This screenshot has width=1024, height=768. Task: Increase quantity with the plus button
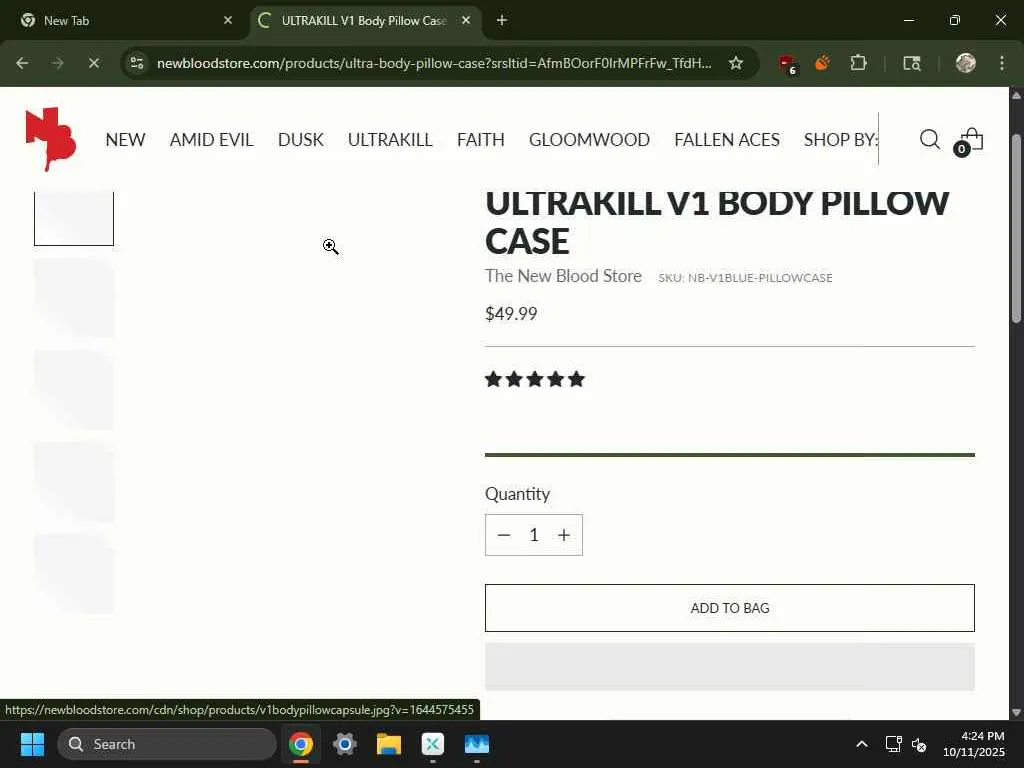click(564, 536)
